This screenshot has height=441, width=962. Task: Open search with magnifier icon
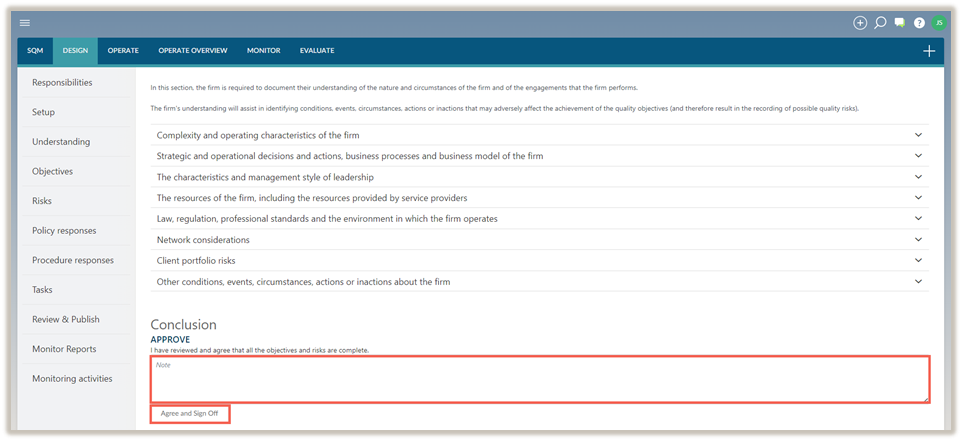pos(880,23)
